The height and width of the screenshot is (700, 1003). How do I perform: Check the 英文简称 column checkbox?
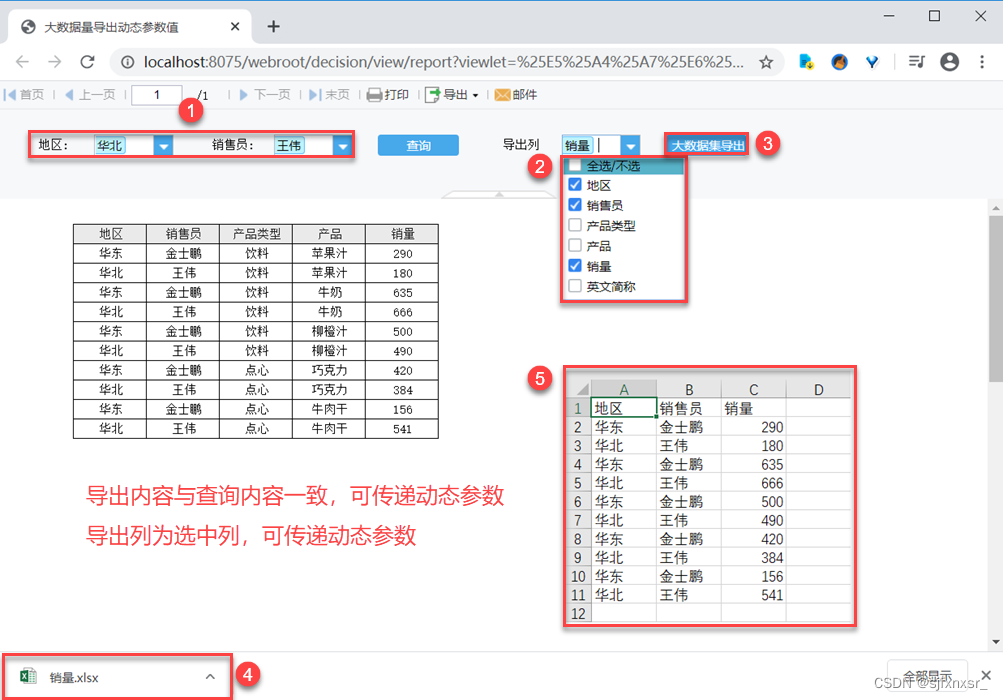(x=575, y=286)
